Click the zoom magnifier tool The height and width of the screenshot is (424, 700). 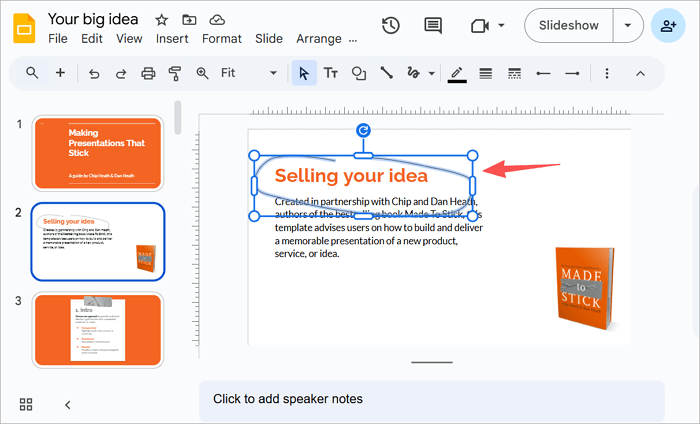(x=202, y=73)
